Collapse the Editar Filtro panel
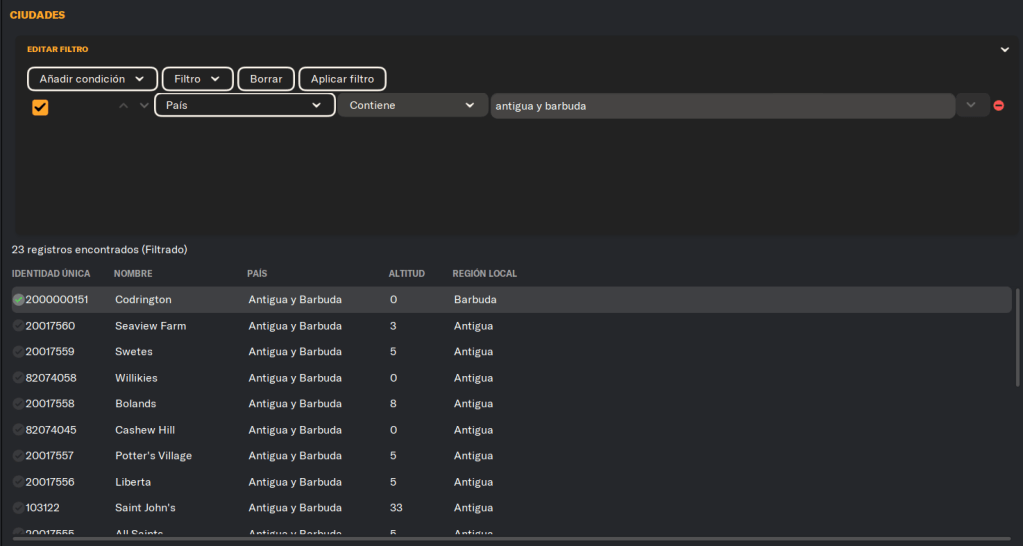The width and height of the screenshot is (1023, 546). [x=1005, y=49]
